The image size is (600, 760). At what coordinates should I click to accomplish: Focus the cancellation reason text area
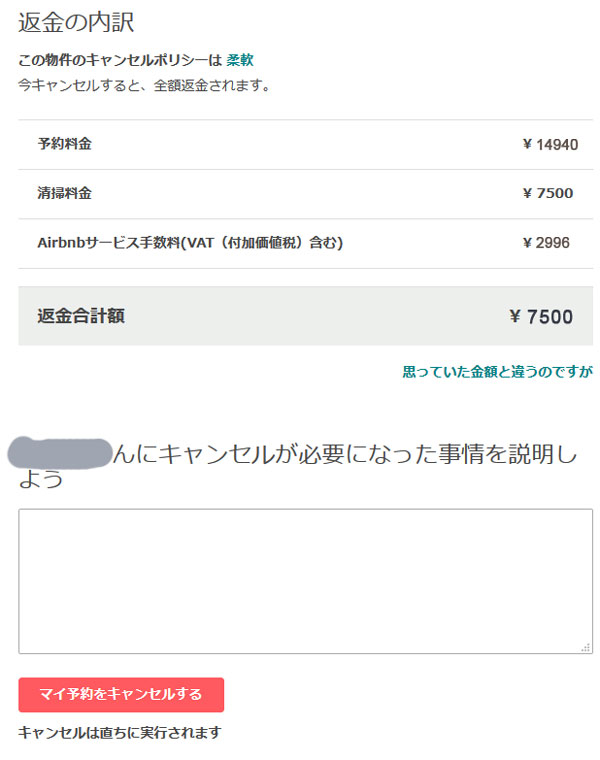[x=305, y=581]
